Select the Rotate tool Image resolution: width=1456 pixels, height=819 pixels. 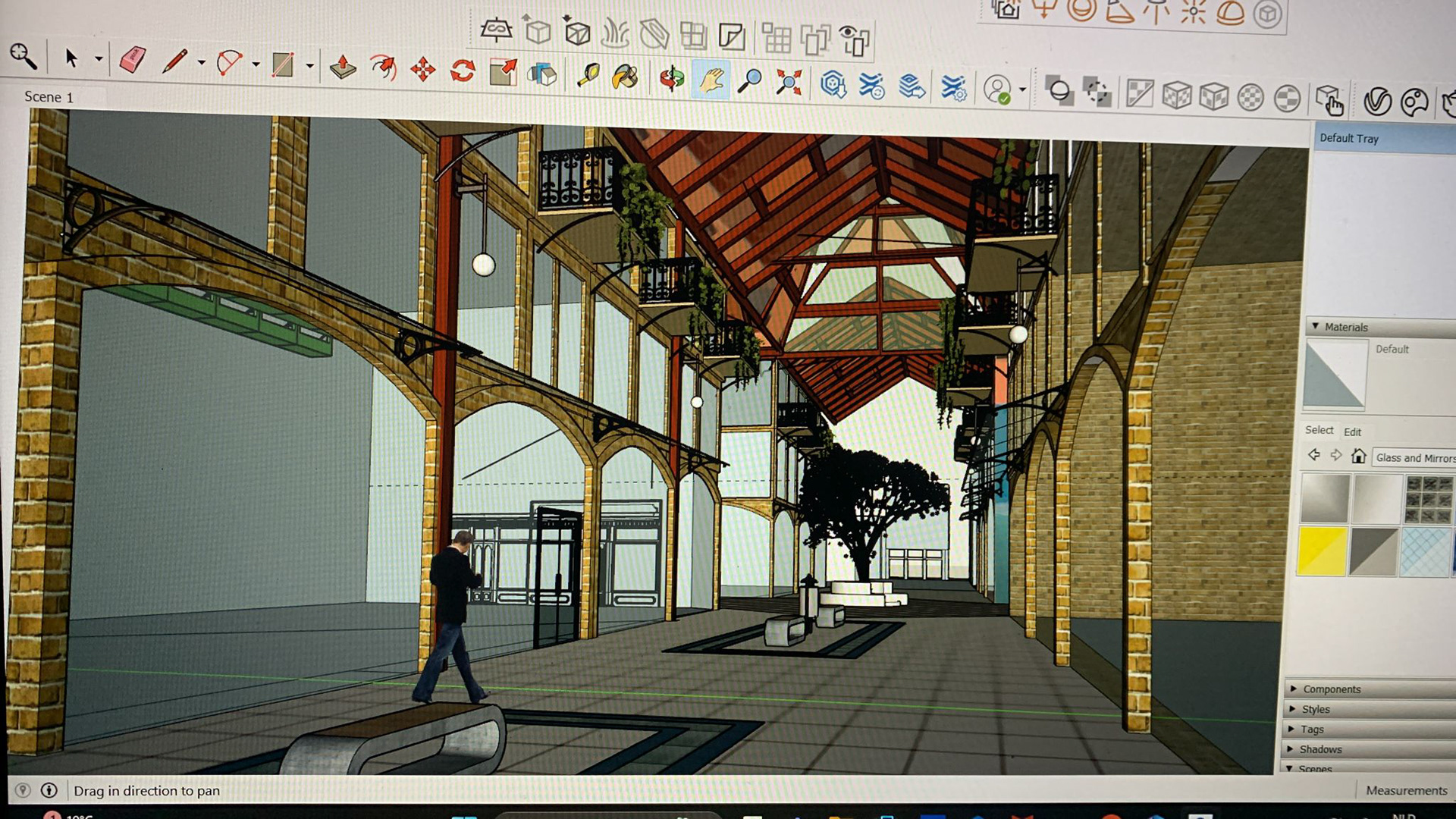[x=463, y=71]
